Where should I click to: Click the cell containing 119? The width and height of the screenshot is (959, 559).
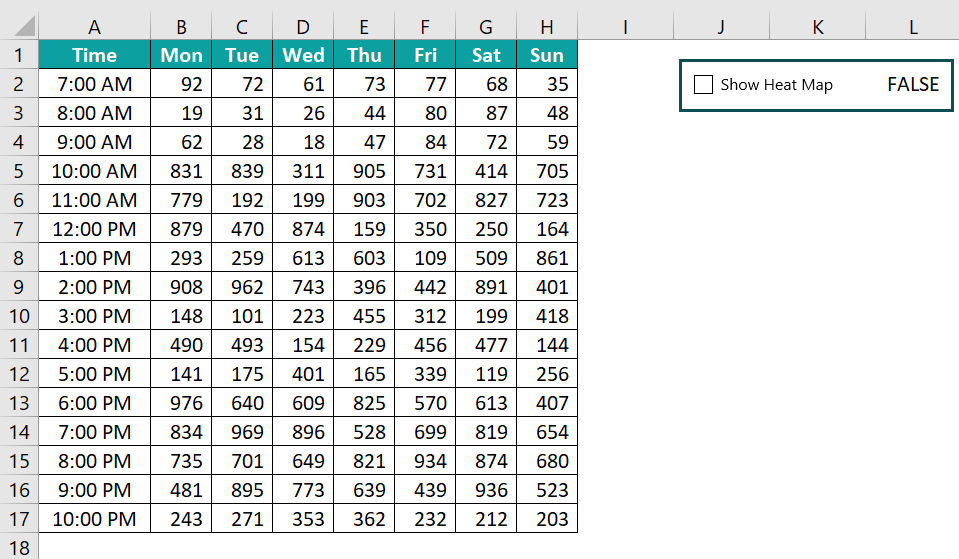click(486, 374)
